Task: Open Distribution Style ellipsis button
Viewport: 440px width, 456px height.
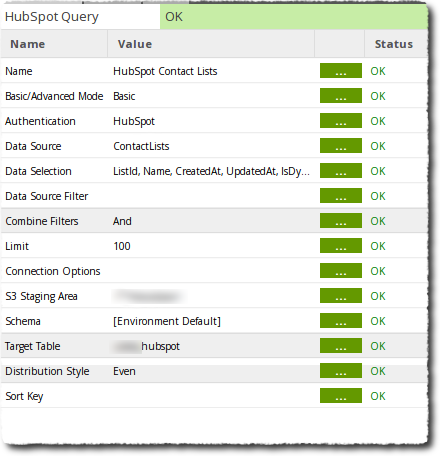Action: click(341, 371)
